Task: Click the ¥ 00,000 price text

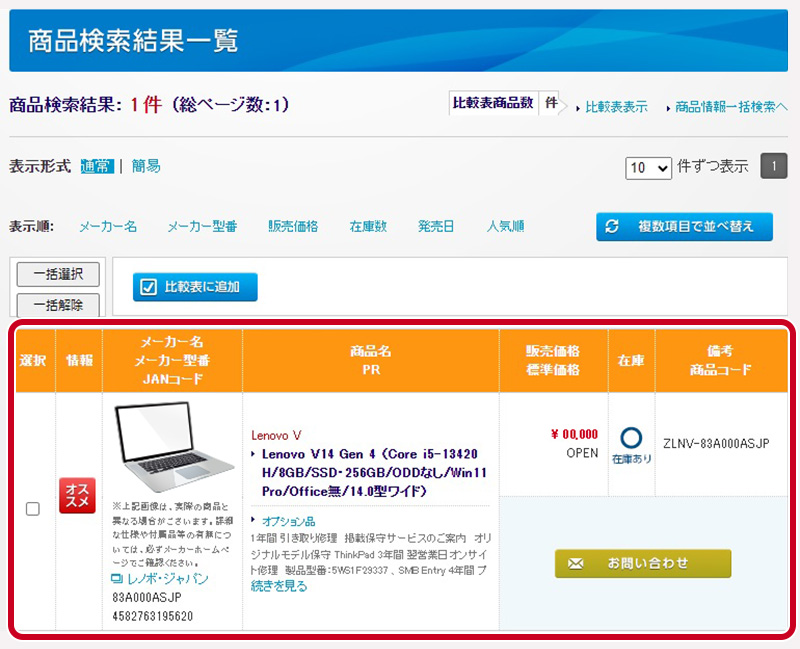Action: (574, 434)
